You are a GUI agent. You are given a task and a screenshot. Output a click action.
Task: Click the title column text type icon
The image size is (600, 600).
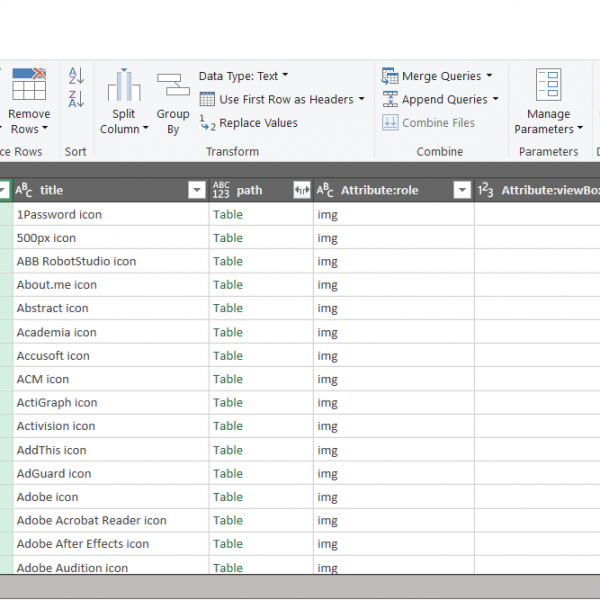coord(24,190)
